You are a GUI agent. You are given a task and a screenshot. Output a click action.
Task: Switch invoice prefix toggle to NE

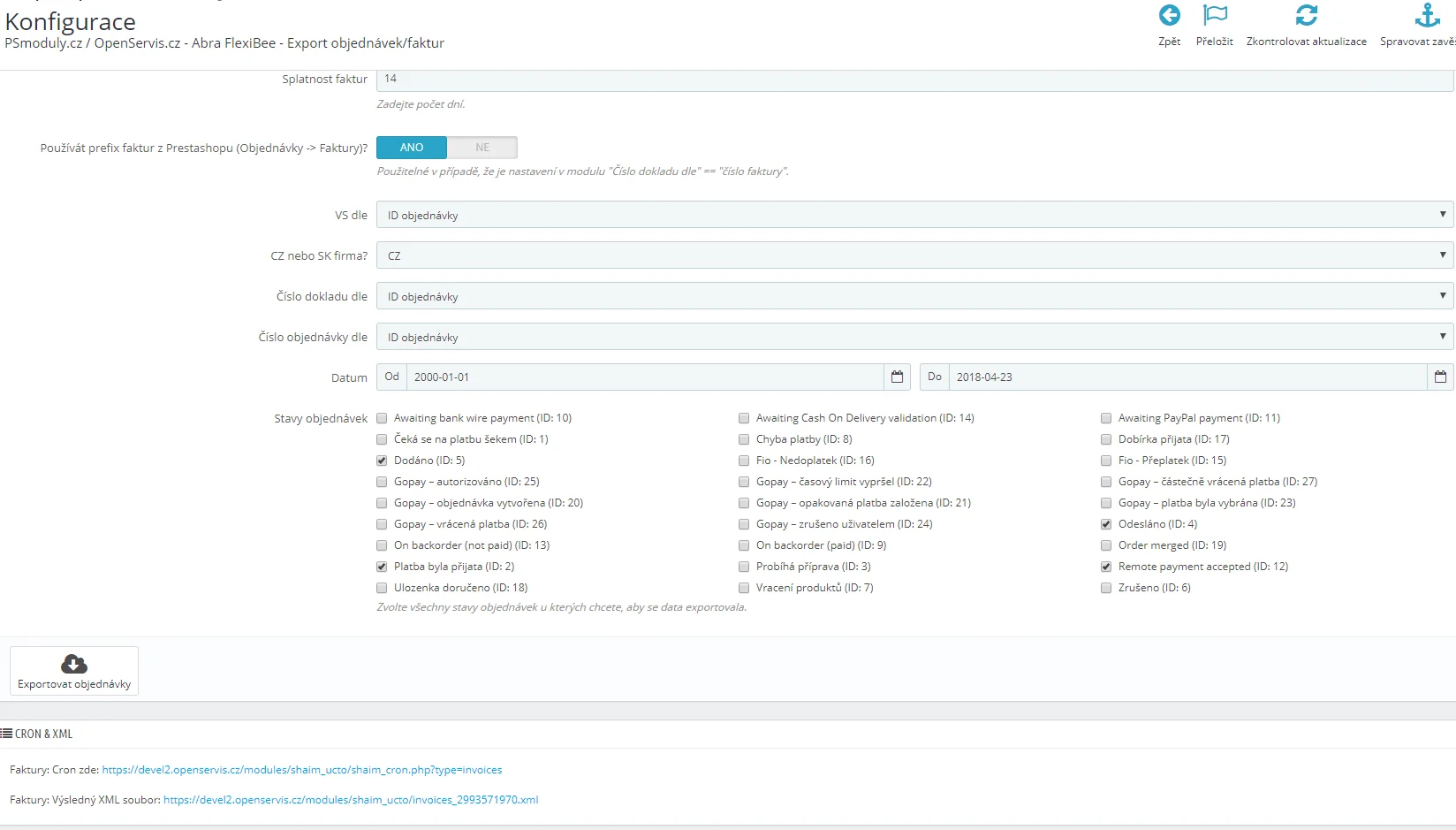482,148
